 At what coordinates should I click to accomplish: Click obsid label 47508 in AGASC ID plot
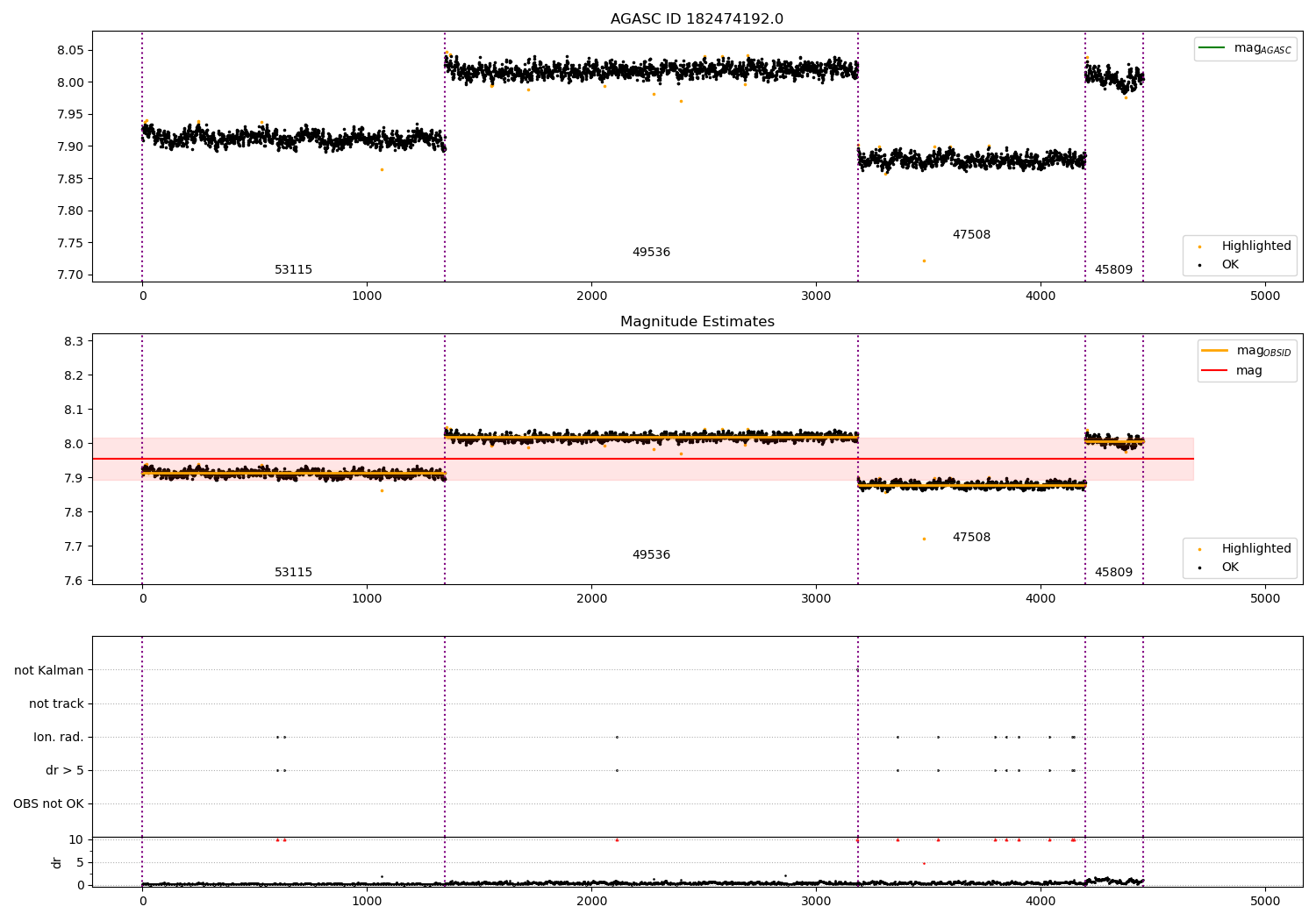coord(971,235)
